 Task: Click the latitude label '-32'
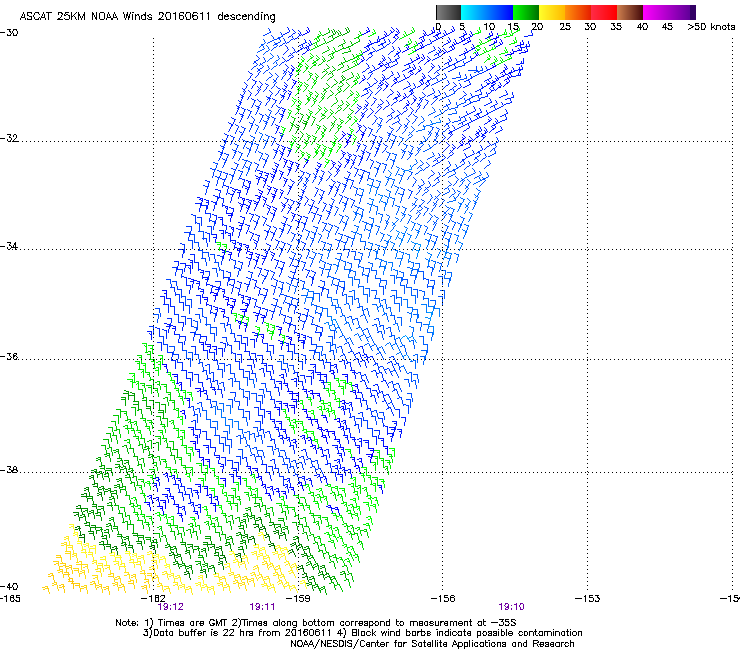pos(9,138)
